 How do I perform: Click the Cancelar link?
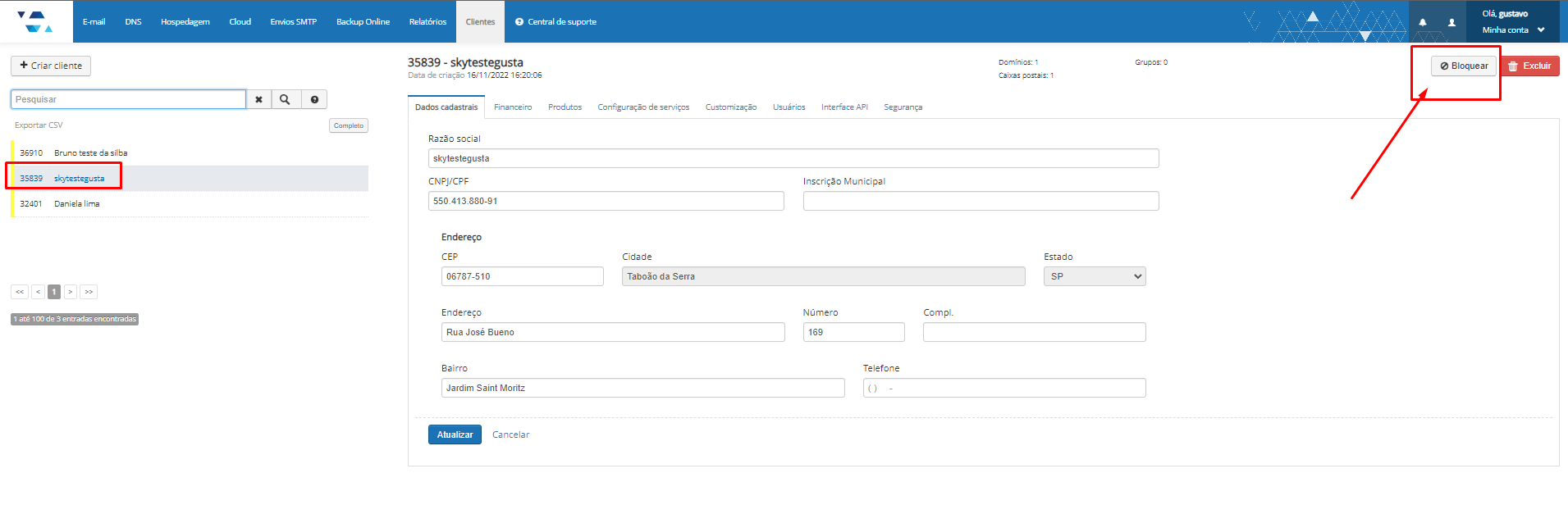510,434
